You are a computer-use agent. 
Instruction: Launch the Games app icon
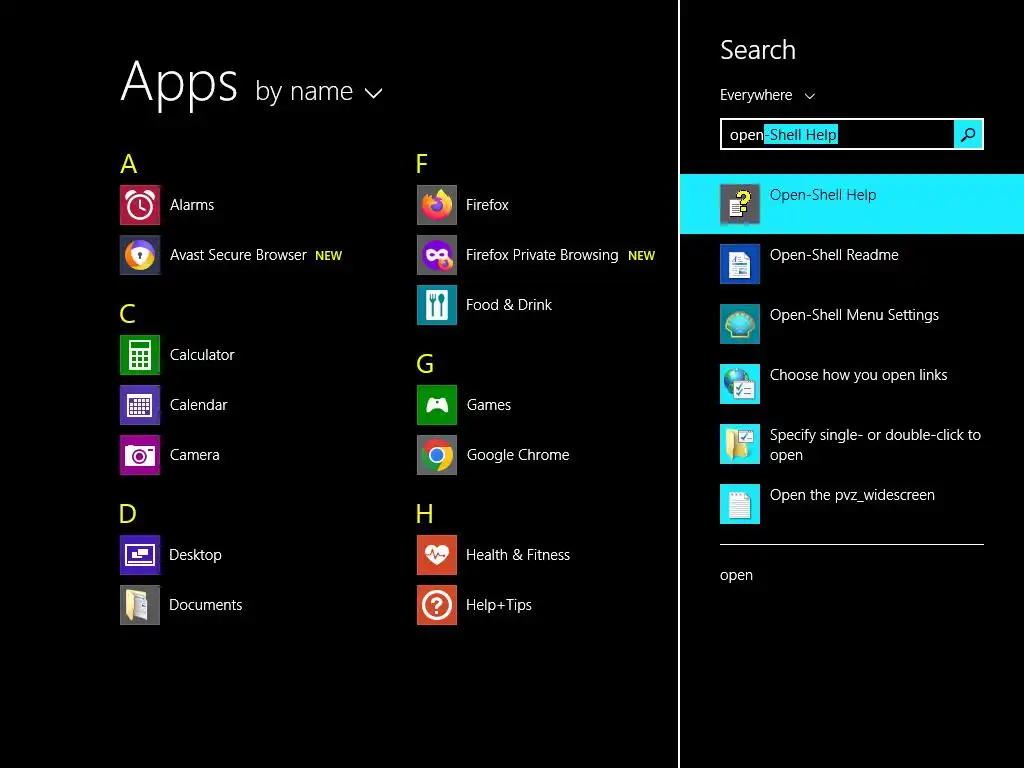pyautogui.click(x=437, y=405)
